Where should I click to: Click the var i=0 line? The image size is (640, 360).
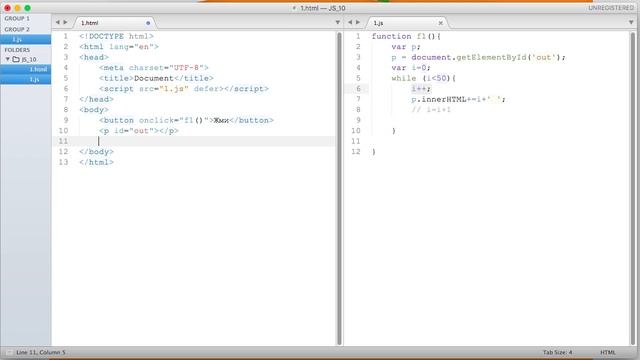pyautogui.click(x=411, y=68)
